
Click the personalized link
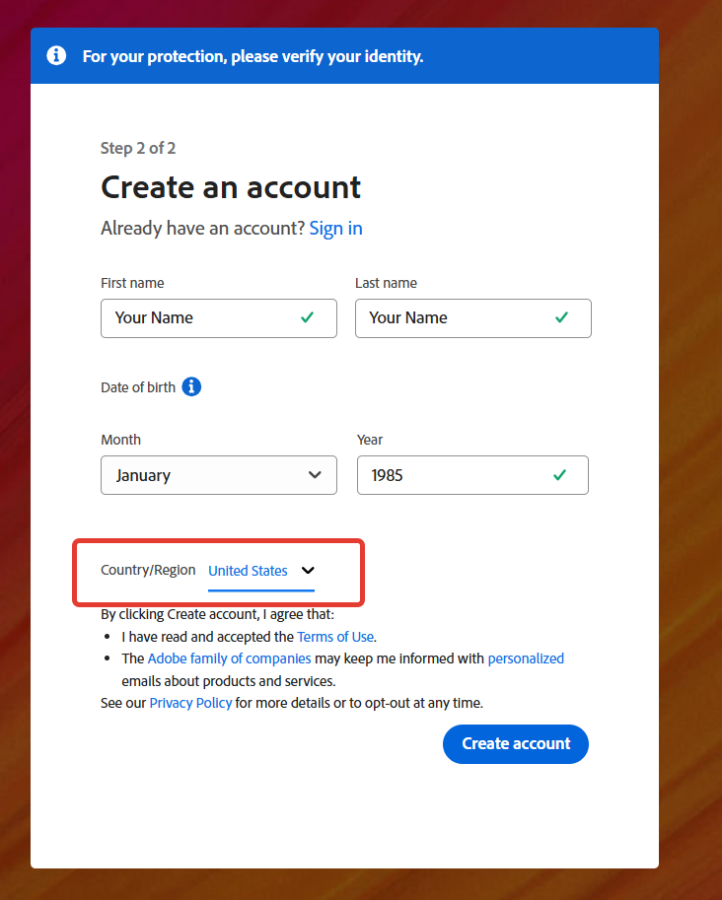(x=526, y=658)
